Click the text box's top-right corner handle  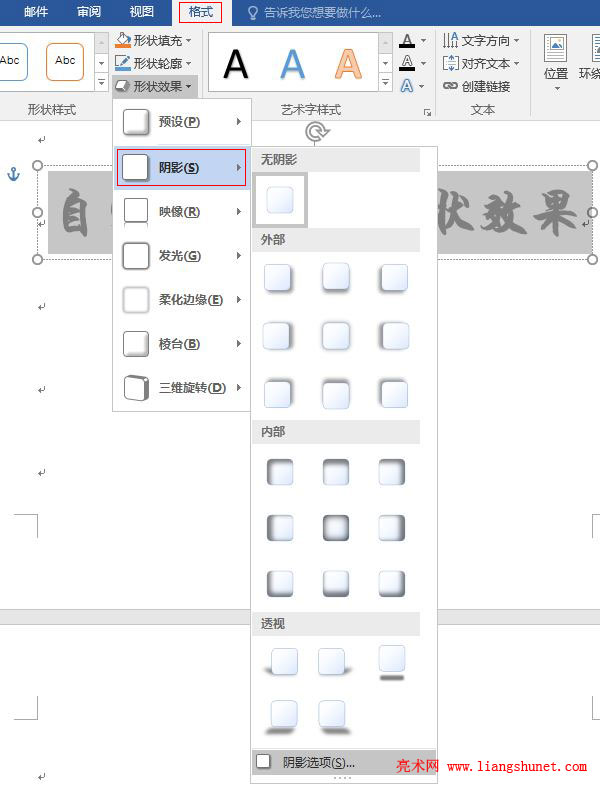point(592,166)
